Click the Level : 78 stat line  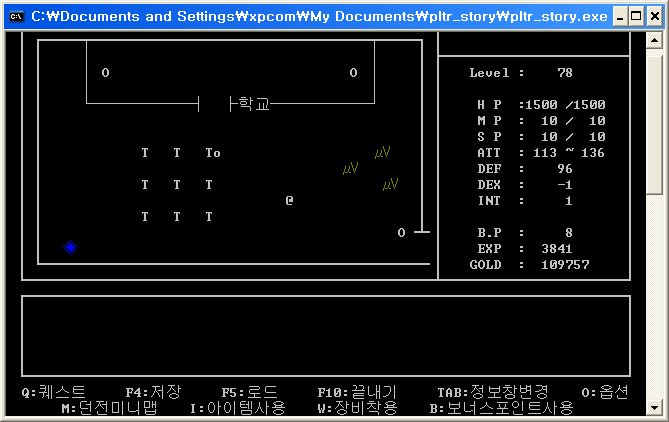coord(521,73)
